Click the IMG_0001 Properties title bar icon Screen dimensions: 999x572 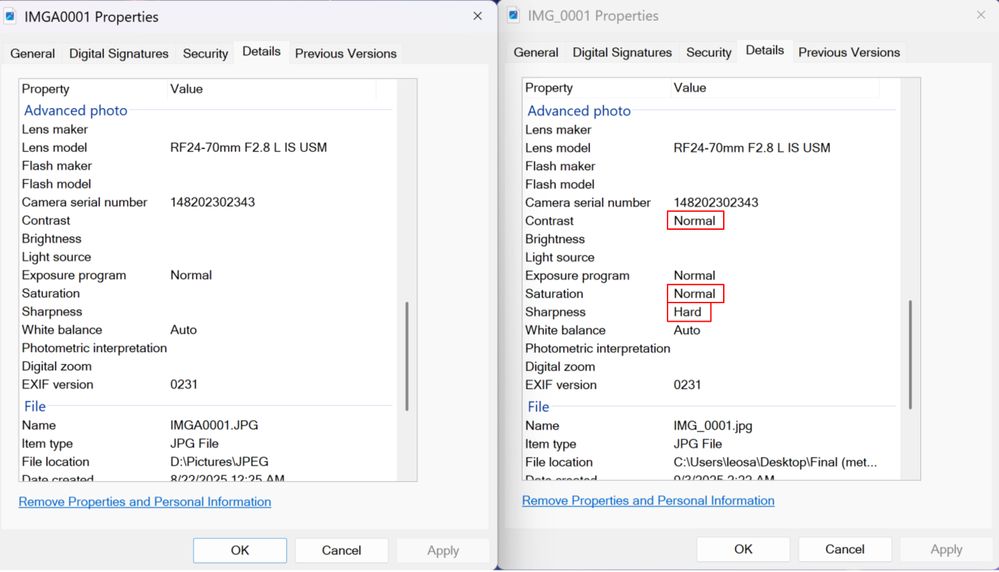pyautogui.click(x=514, y=15)
